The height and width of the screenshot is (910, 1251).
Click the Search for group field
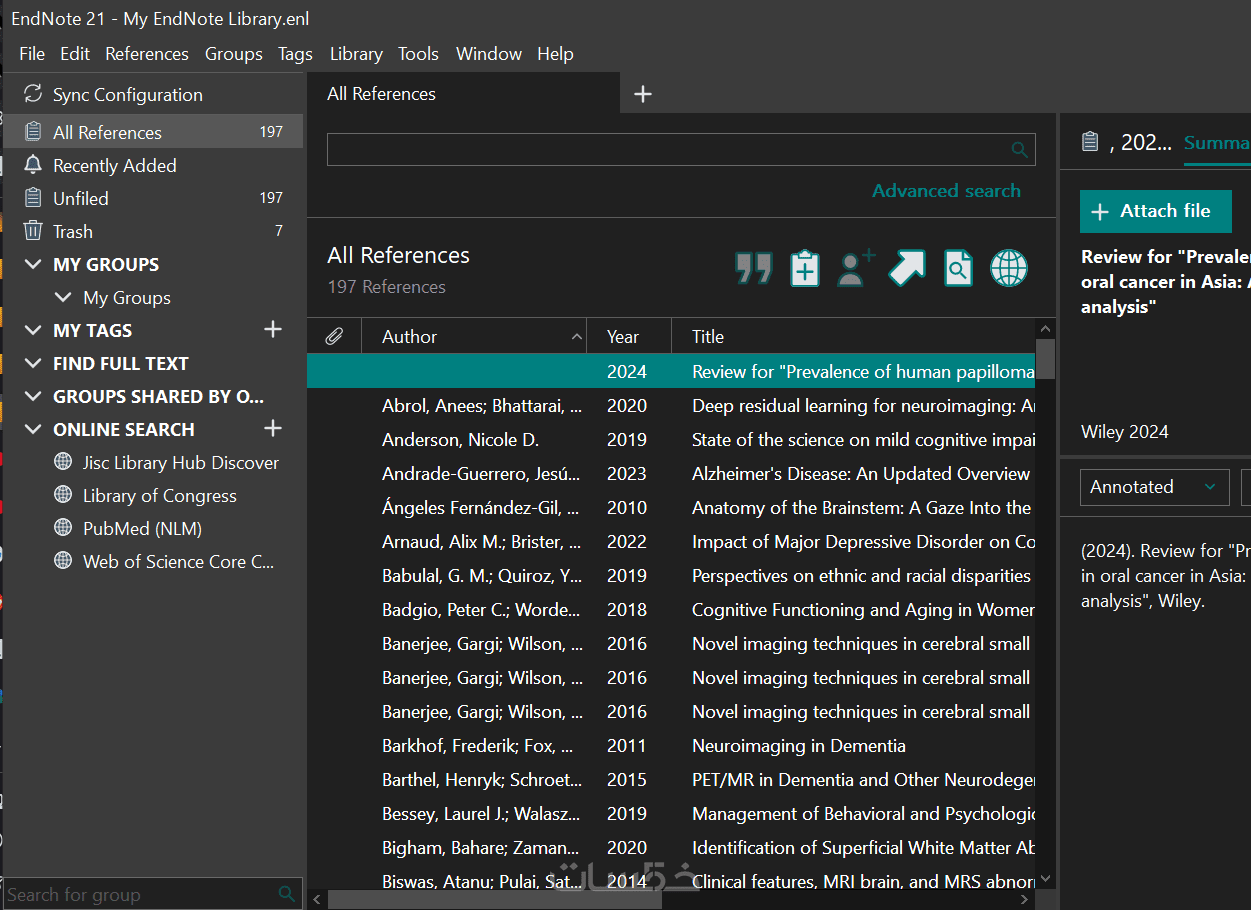click(x=140, y=894)
